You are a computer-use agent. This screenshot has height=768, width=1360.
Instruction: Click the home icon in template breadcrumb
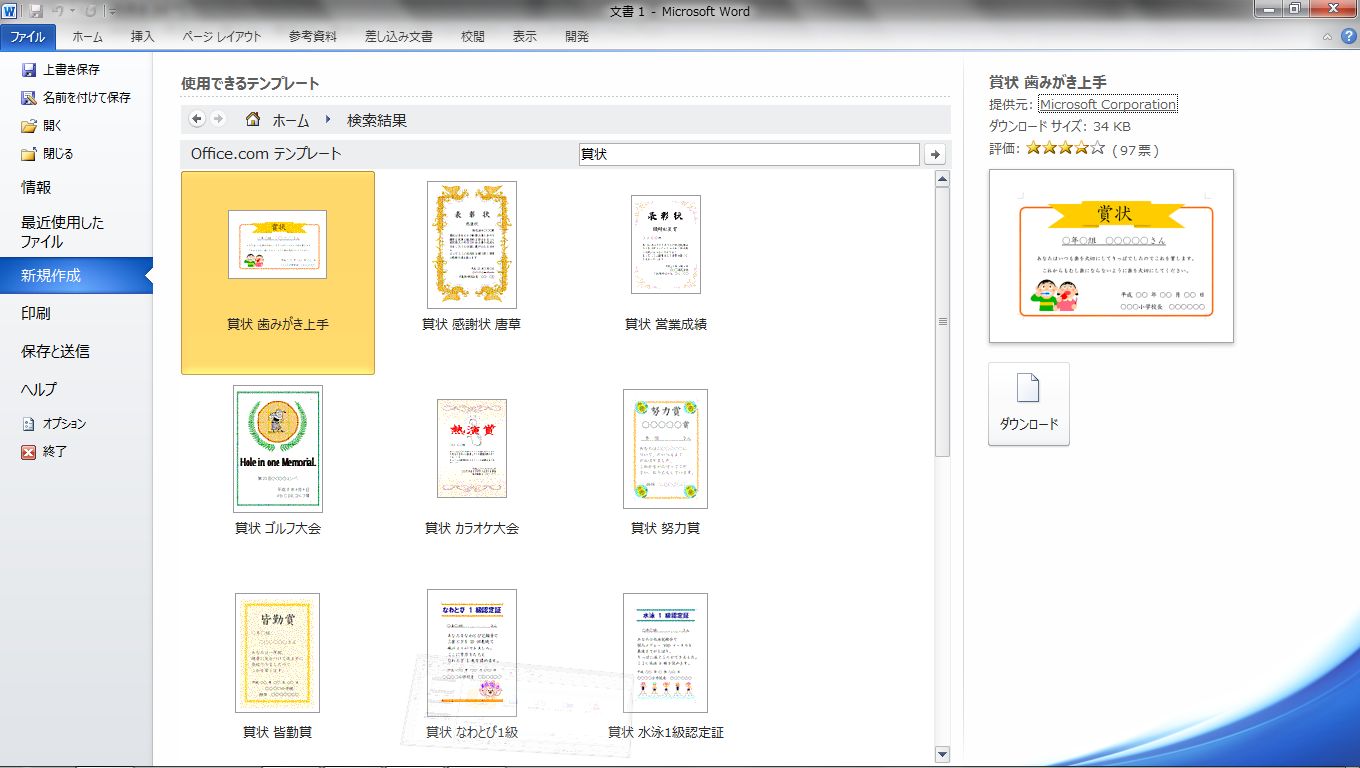pyautogui.click(x=253, y=119)
